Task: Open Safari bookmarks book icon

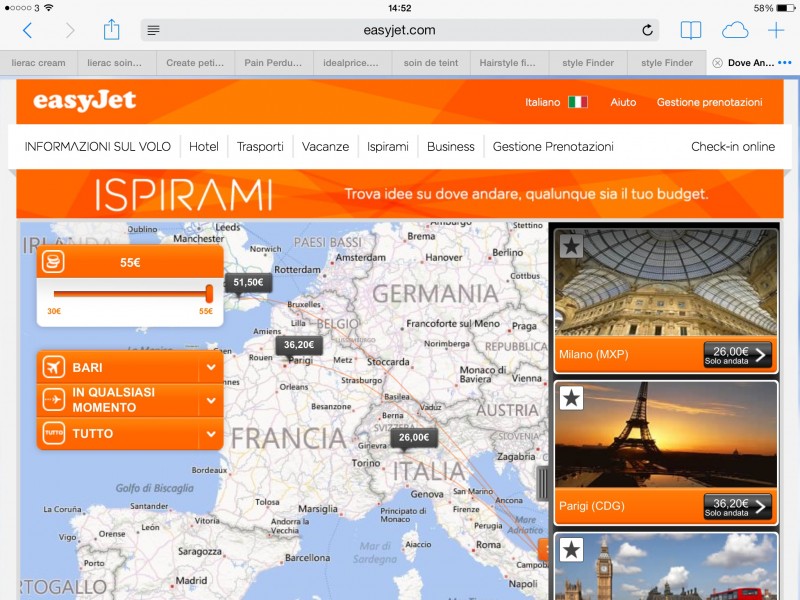Action: point(691,30)
